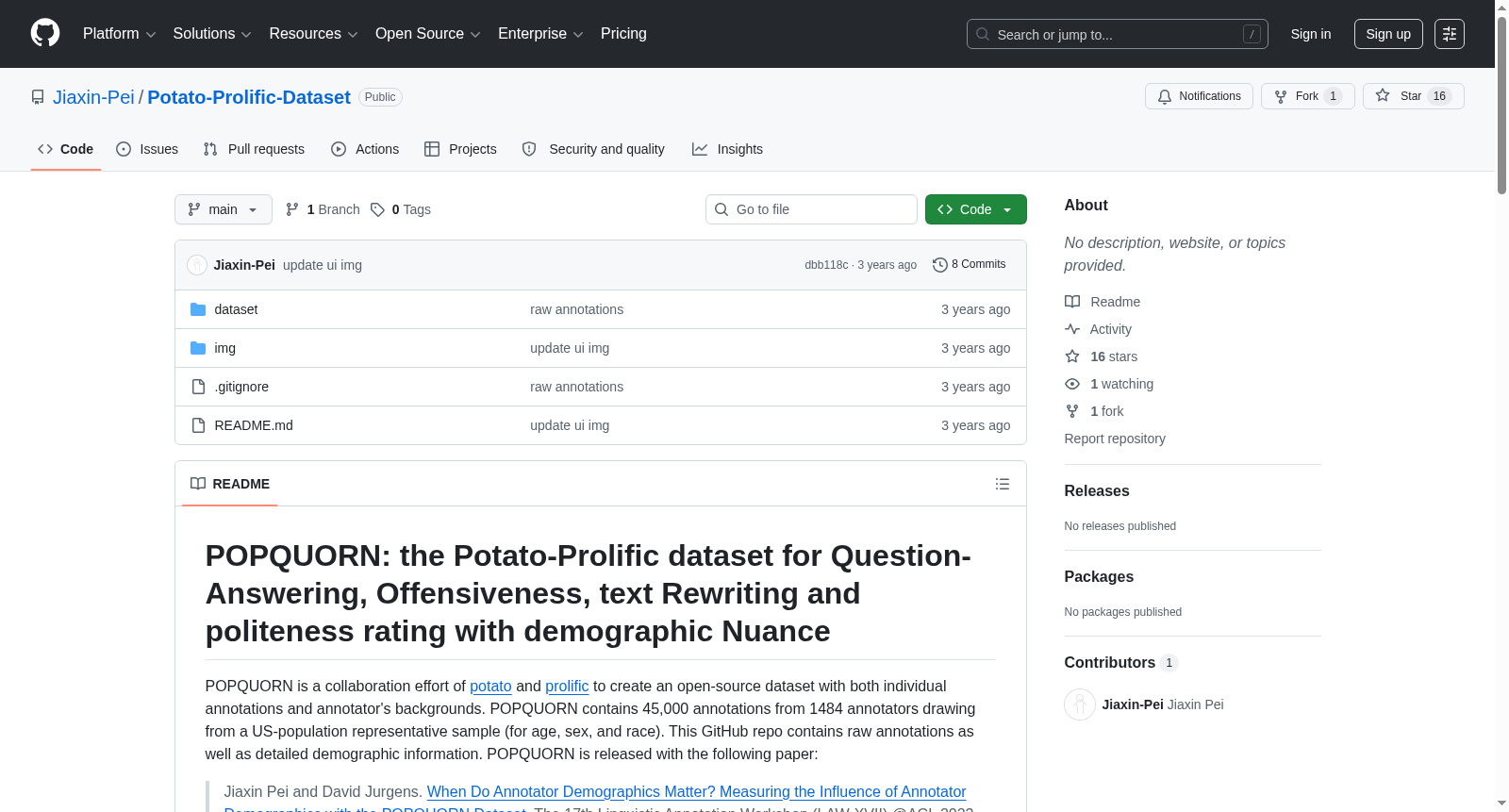
Task: View the 0 Tags link
Action: 401,209
